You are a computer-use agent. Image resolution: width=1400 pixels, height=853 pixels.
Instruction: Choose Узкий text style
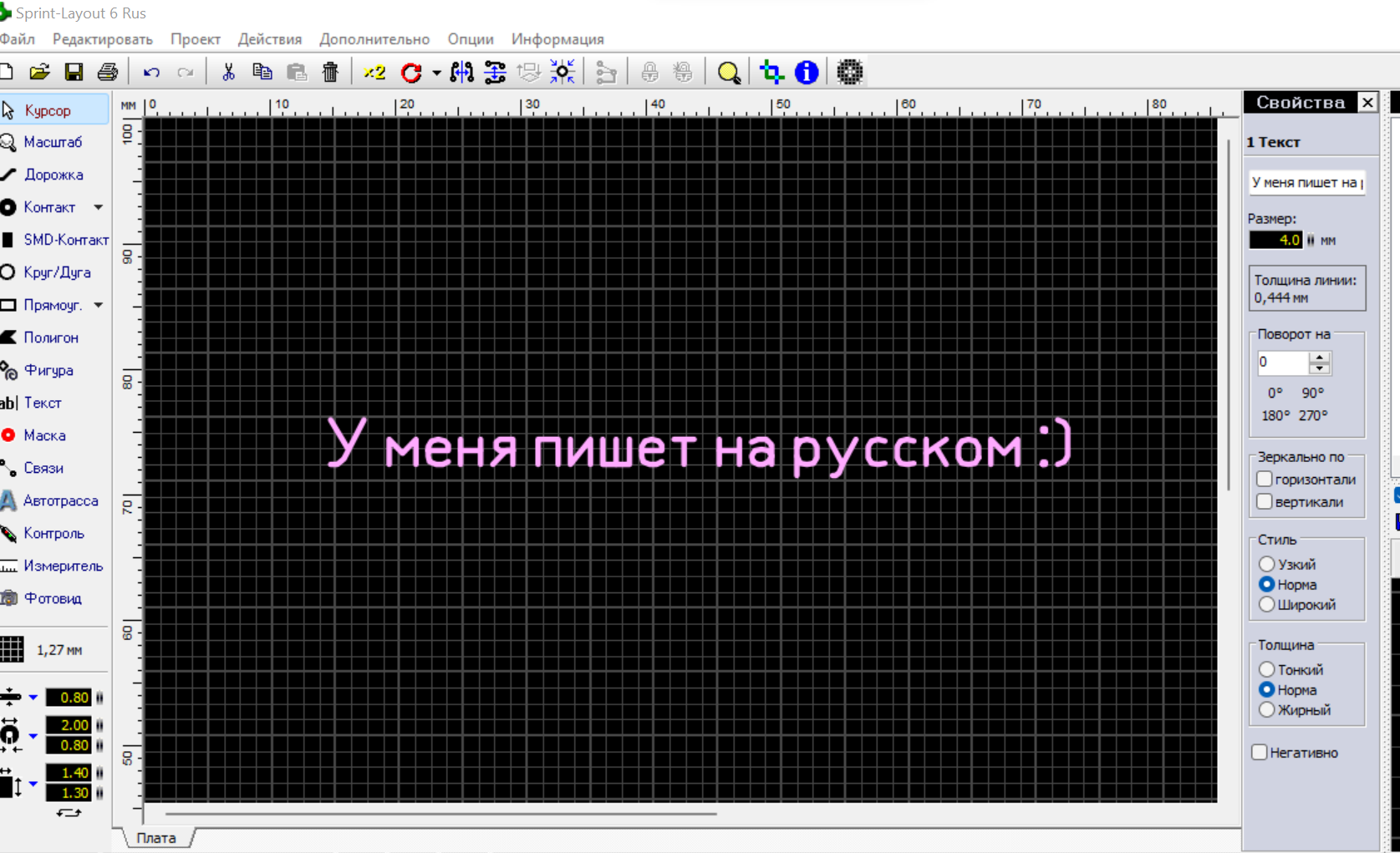coord(1267,564)
